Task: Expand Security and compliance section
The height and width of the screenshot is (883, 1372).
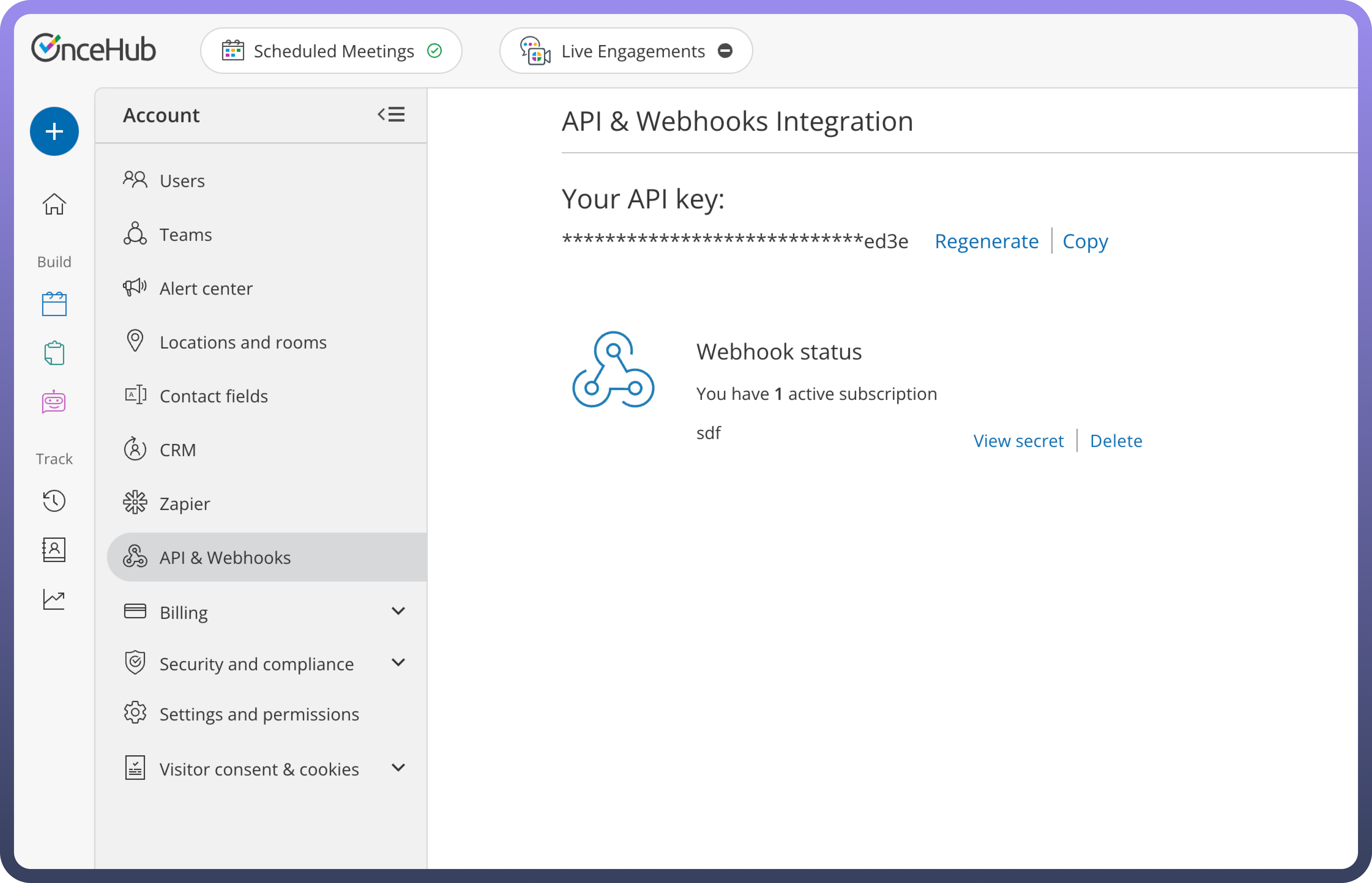Action: click(x=398, y=663)
